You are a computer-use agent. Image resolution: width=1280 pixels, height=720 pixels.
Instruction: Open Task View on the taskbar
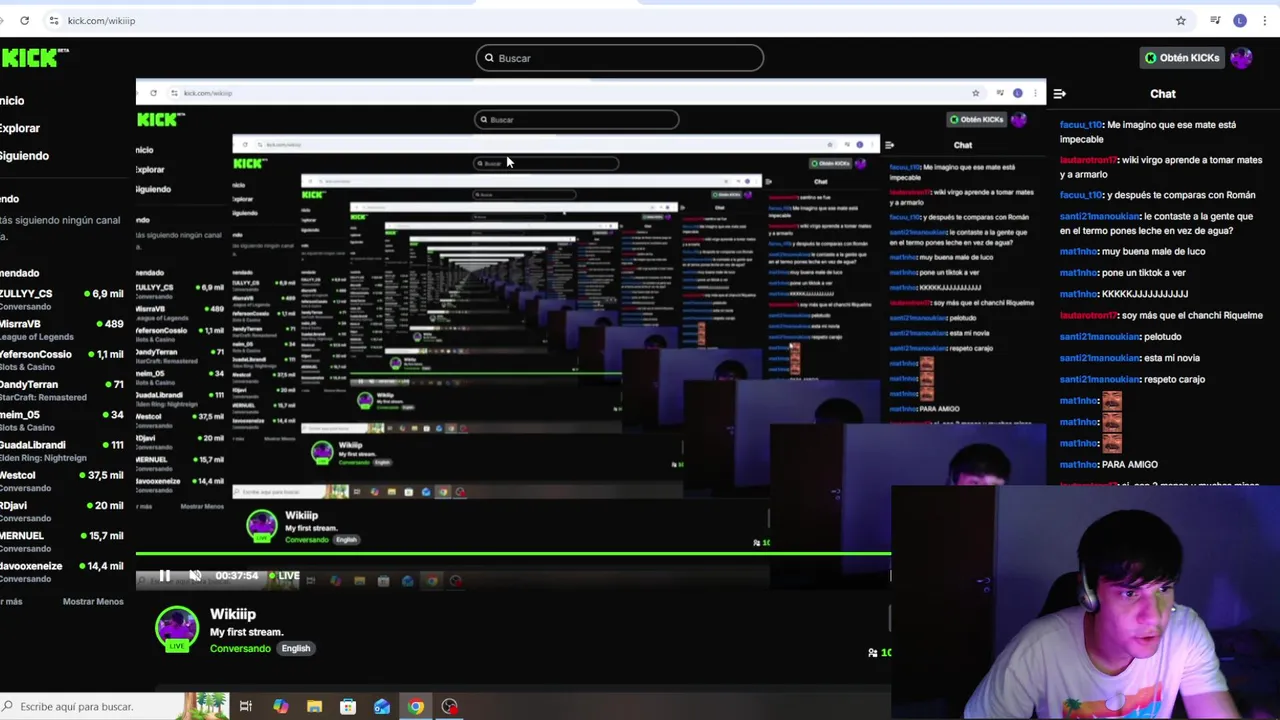pyautogui.click(x=245, y=707)
